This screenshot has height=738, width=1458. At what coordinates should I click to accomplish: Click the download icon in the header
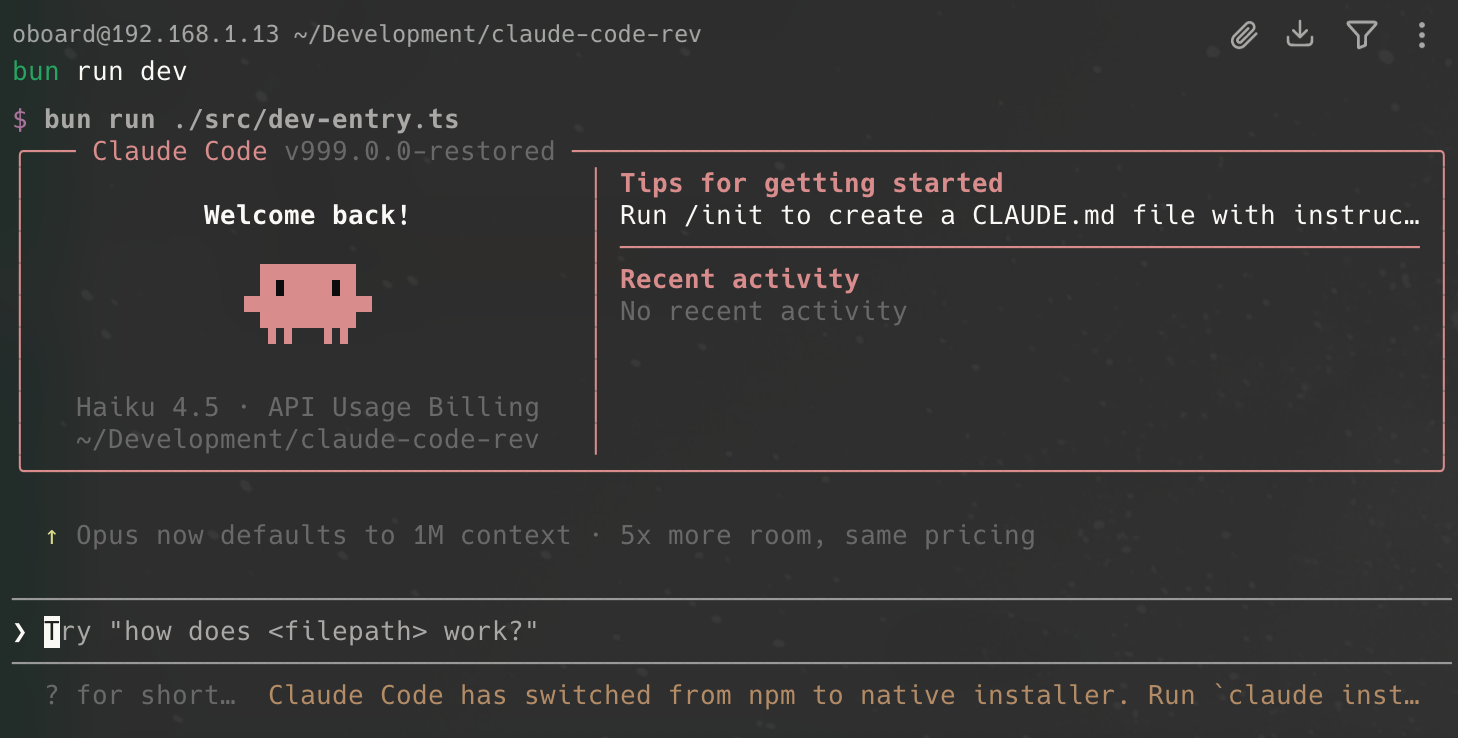[1299, 35]
